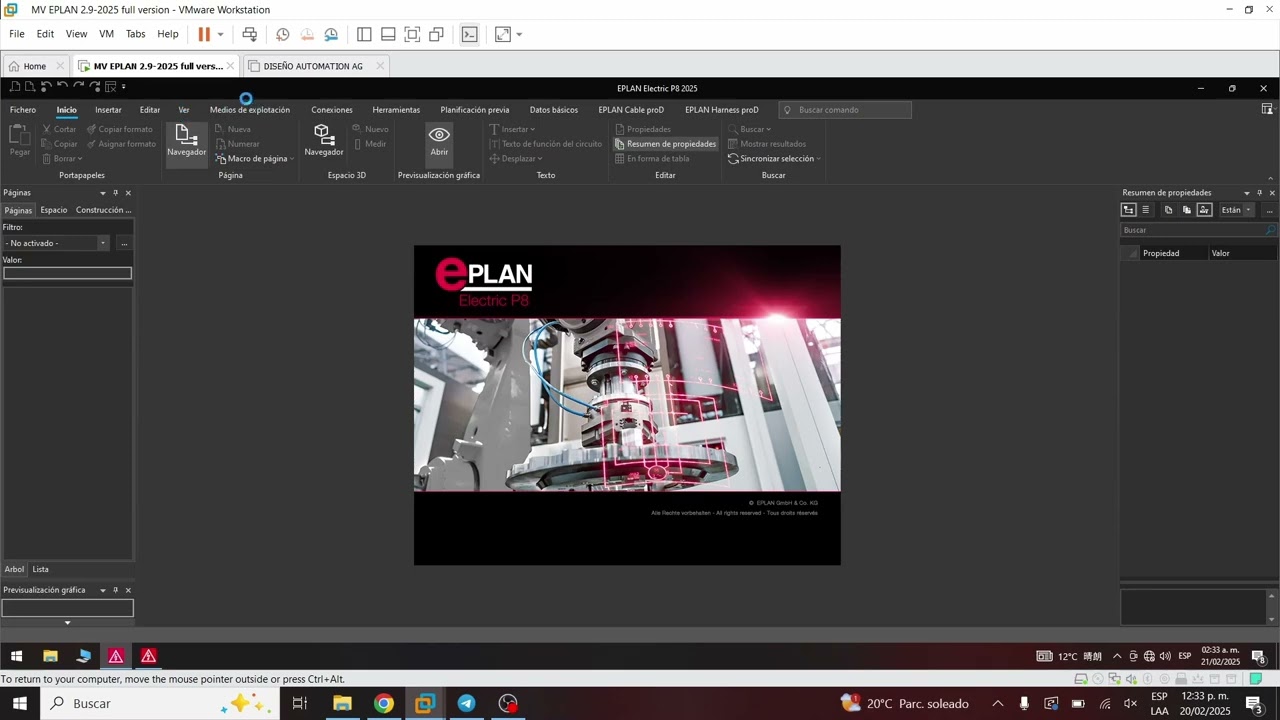
Task: Open Google Chrome from the host taskbar
Action: [x=384, y=704]
